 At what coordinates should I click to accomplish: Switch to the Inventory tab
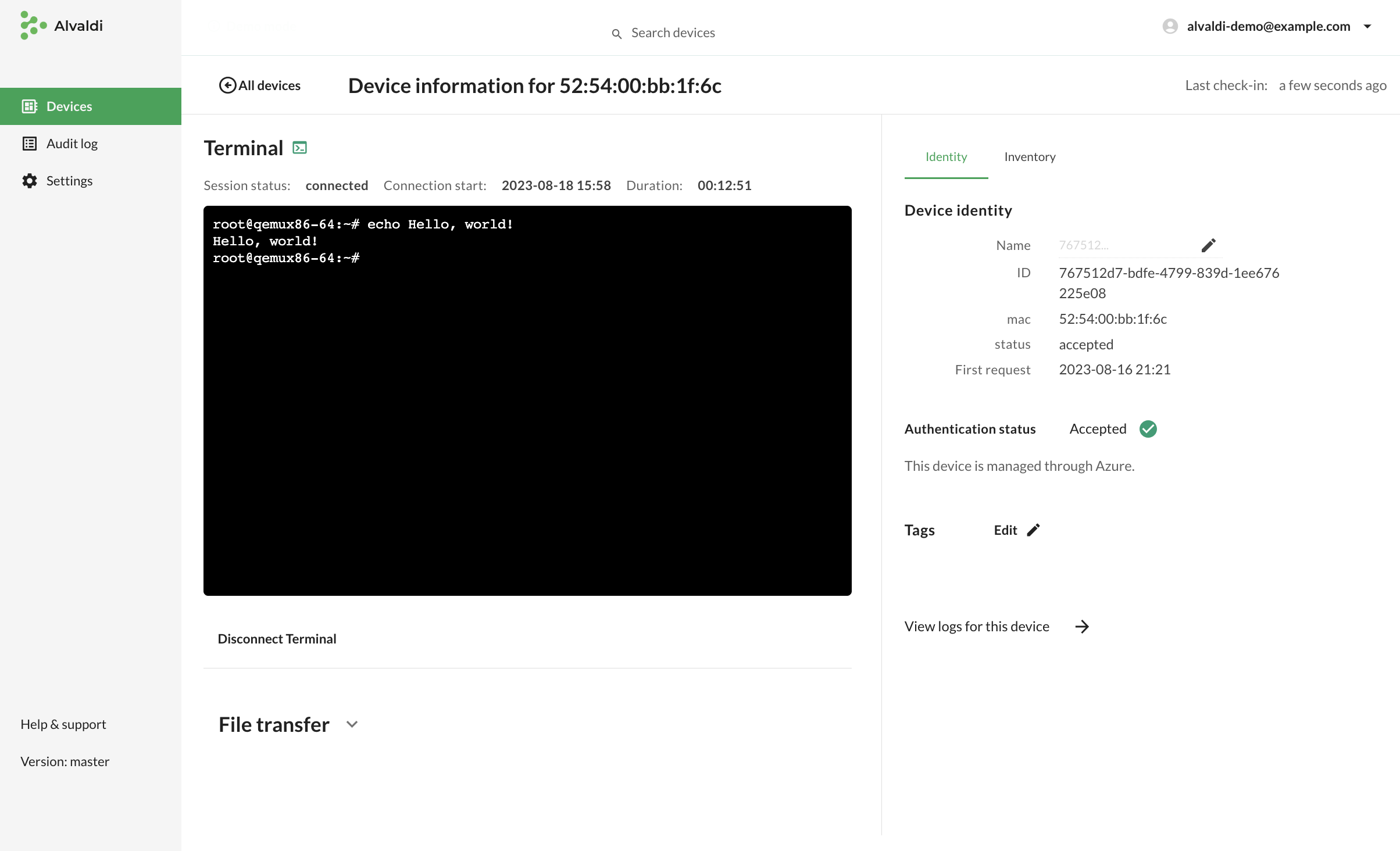(1030, 157)
